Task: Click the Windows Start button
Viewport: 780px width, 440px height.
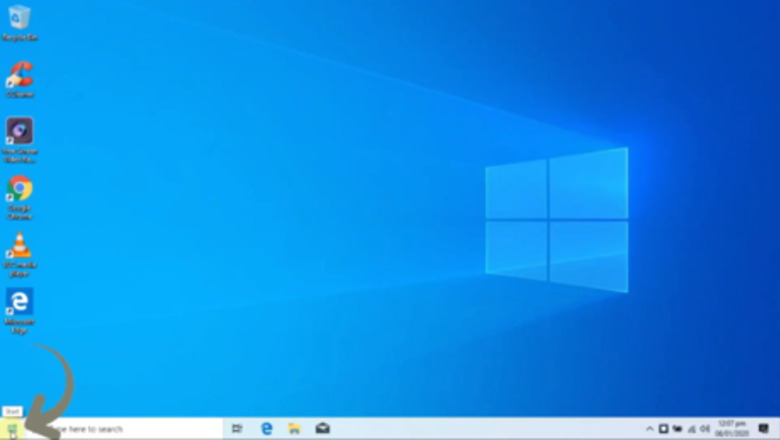Action: pos(12,429)
